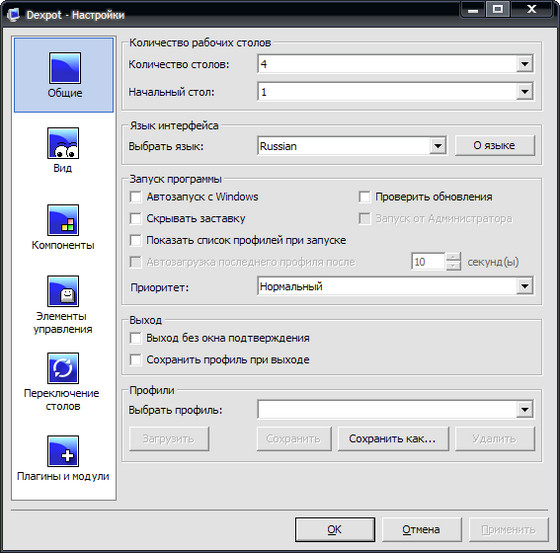Click the О языке button
This screenshot has height=553, width=560.
[495, 146]
